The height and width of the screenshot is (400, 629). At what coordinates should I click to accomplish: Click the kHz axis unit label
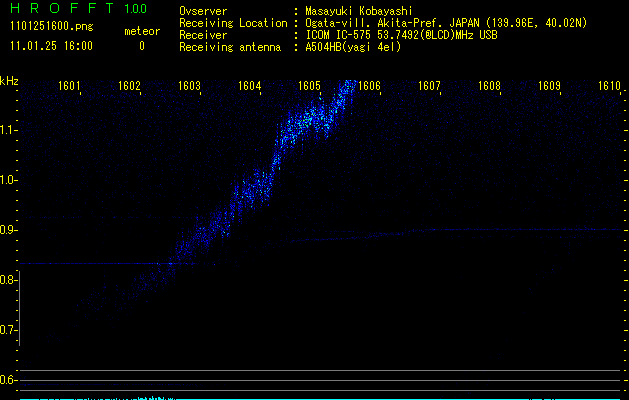click(x=9, y=81)
